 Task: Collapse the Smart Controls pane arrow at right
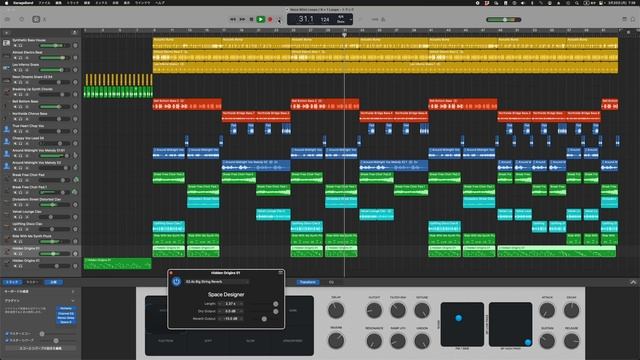[x=633, y=282]
